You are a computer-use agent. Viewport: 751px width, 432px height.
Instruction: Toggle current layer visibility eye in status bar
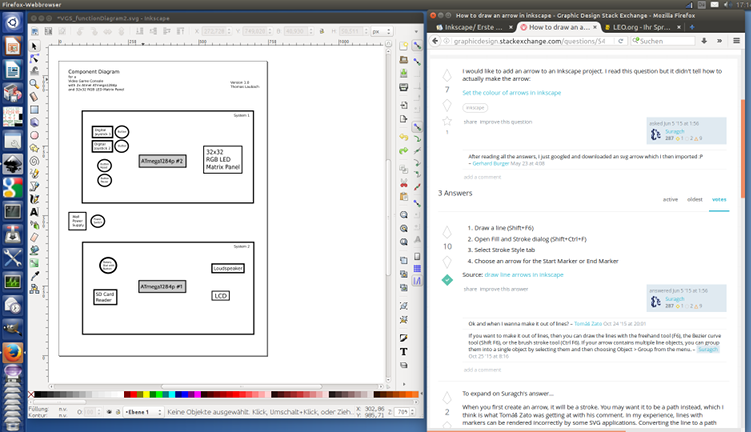(110, 412)
